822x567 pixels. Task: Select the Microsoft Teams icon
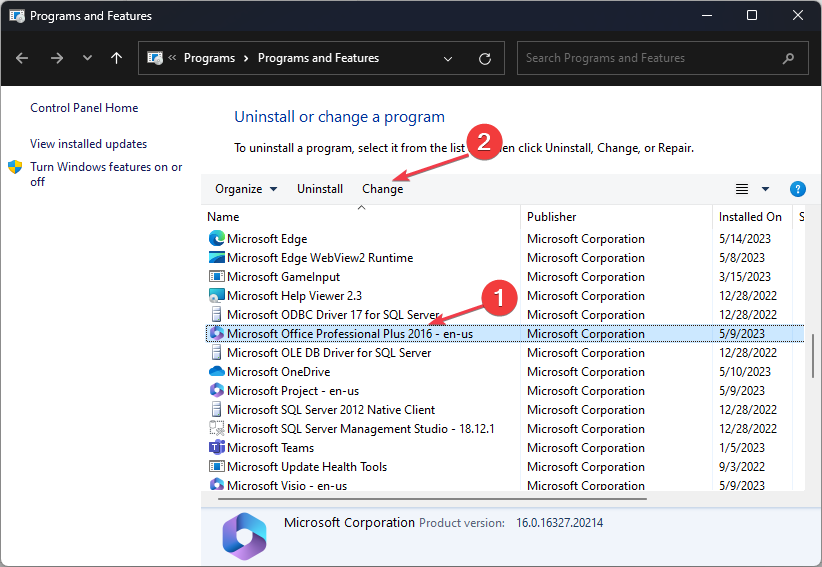tap(217, 448)
